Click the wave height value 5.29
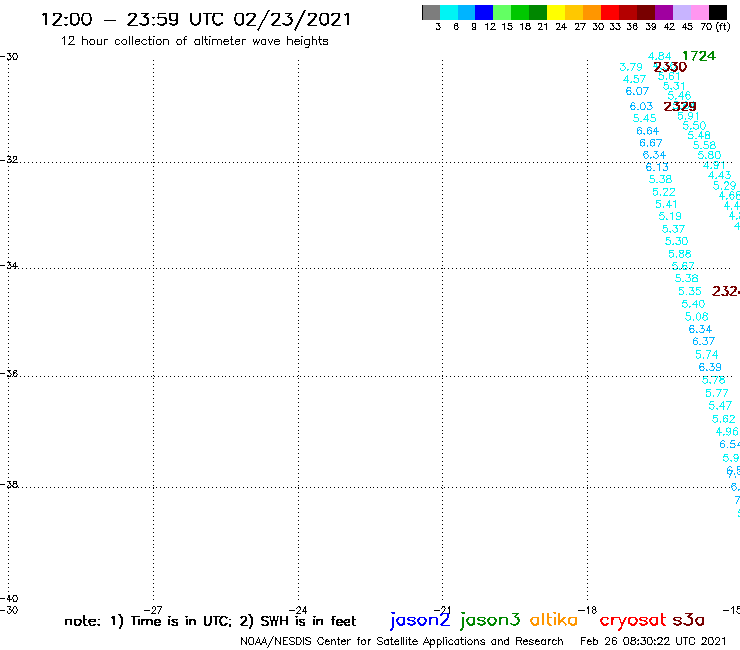This screenshot has width=740, height=650. [x=724, y=186]
